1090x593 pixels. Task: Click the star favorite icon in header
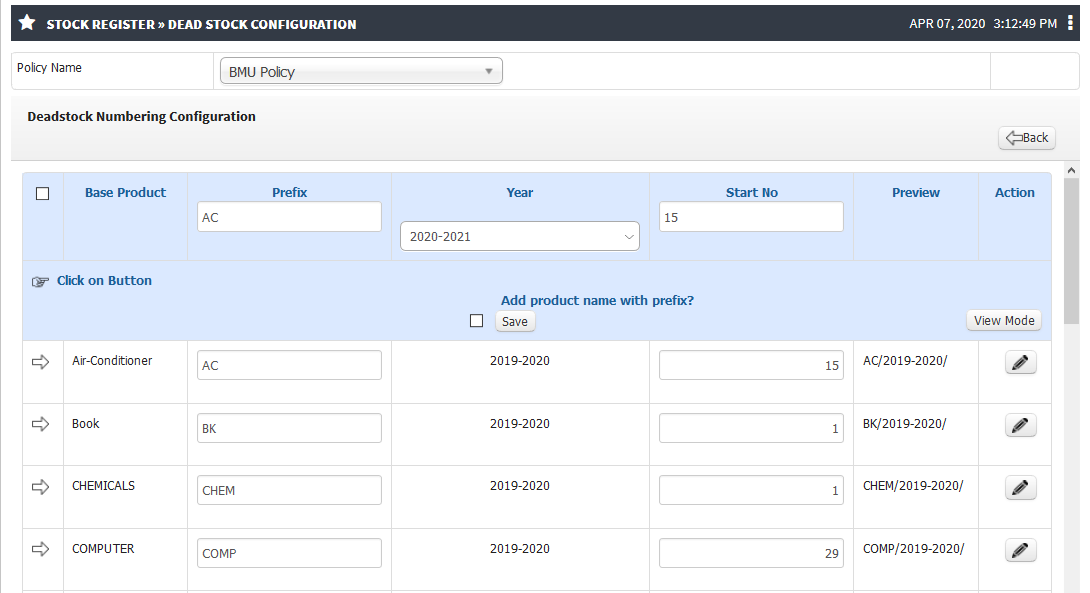click(x=27, y=23)
